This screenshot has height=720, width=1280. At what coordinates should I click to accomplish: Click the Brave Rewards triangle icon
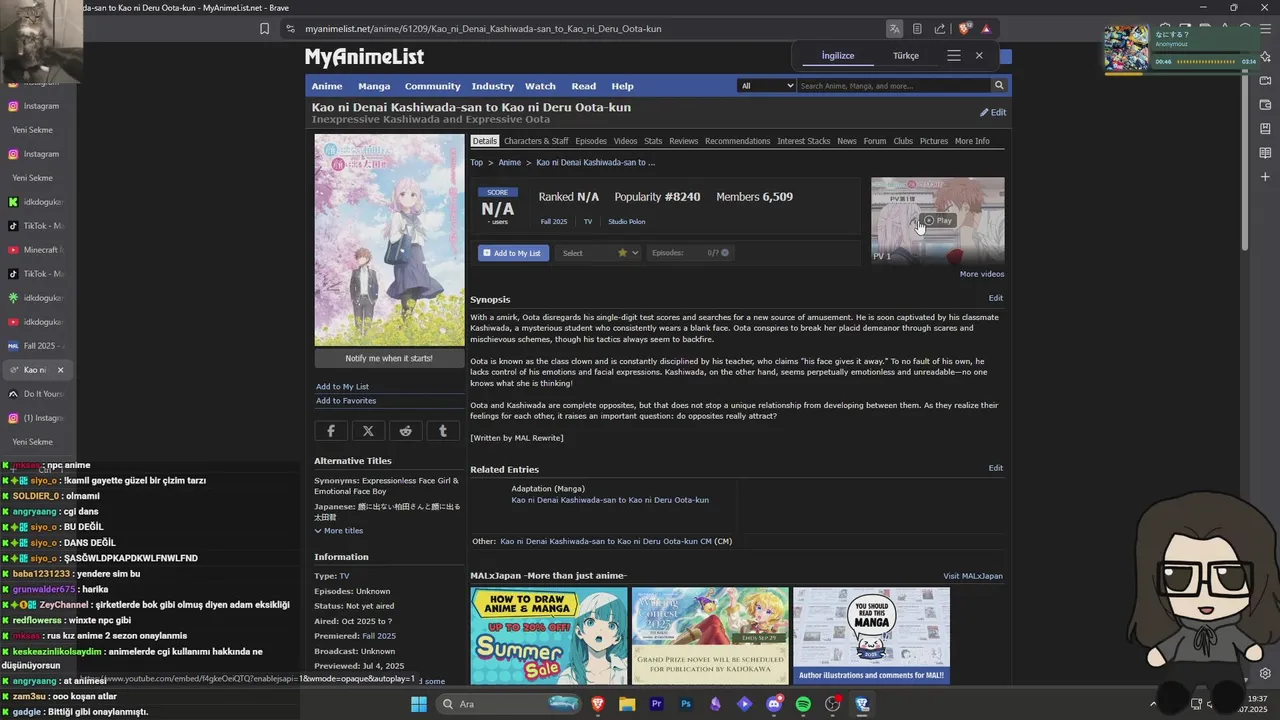986,29
